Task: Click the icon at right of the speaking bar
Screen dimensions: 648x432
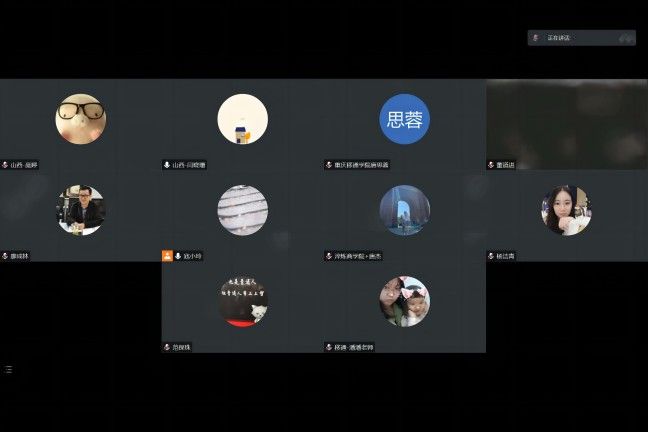Action: [x=626, y=38]
